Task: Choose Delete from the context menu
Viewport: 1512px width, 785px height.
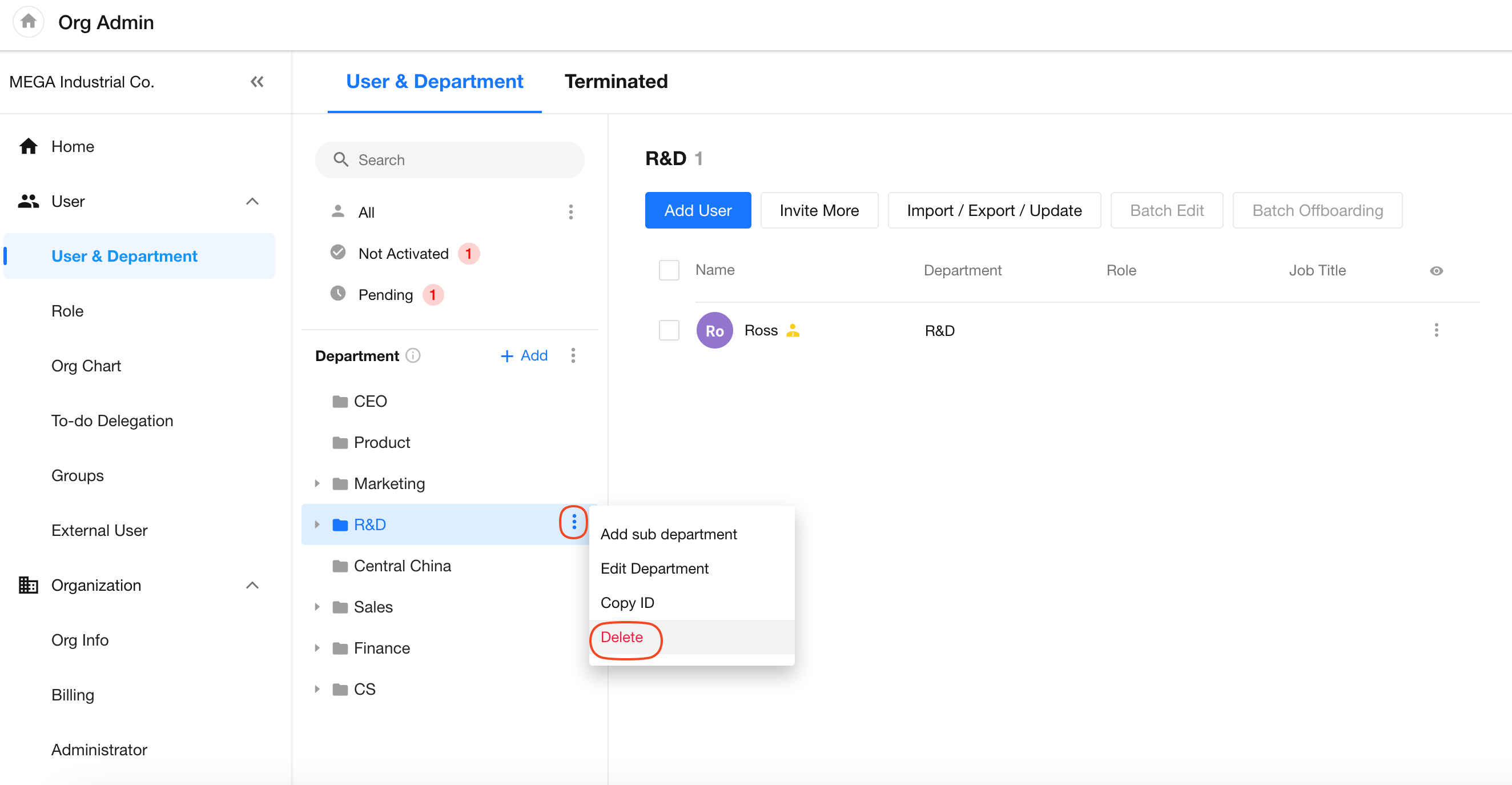Action: [x=622, y=637]
